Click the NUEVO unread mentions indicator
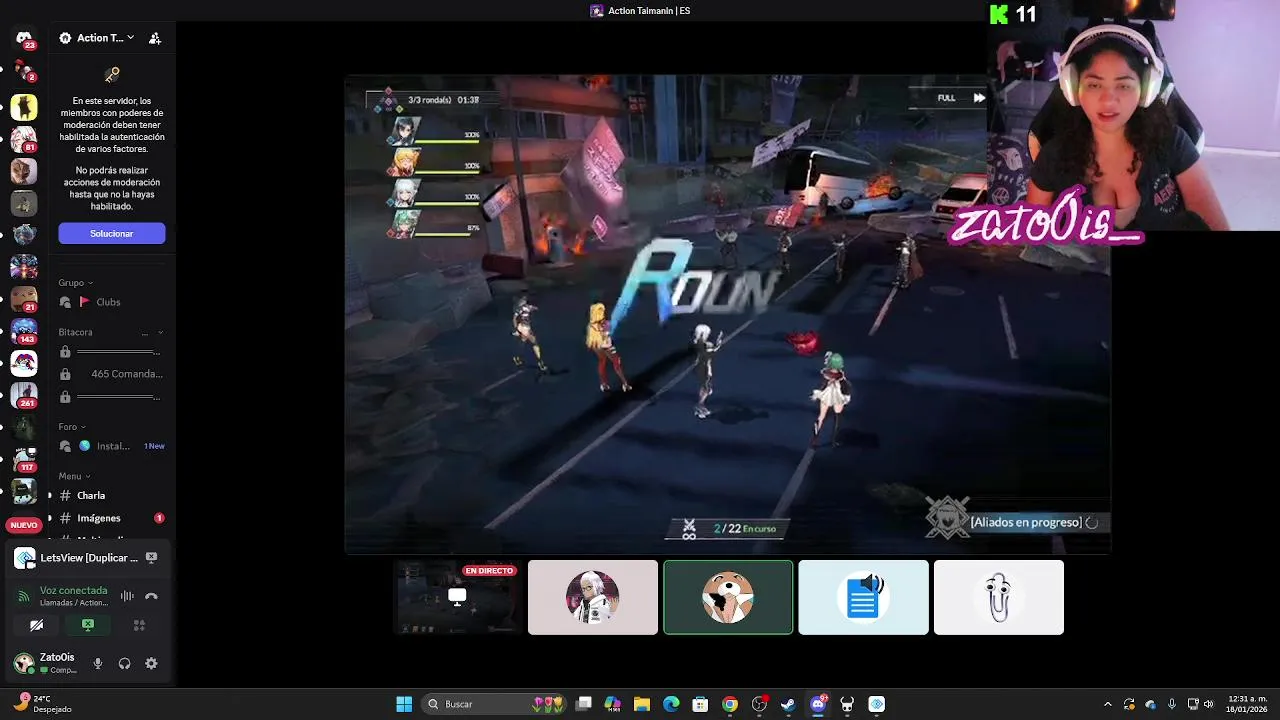This screenshot has width=1280, height=720. [x=24, y=525]
